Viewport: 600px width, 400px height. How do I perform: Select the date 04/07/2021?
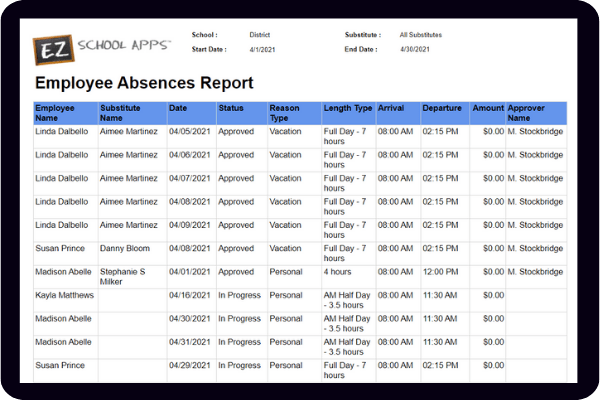190,178
